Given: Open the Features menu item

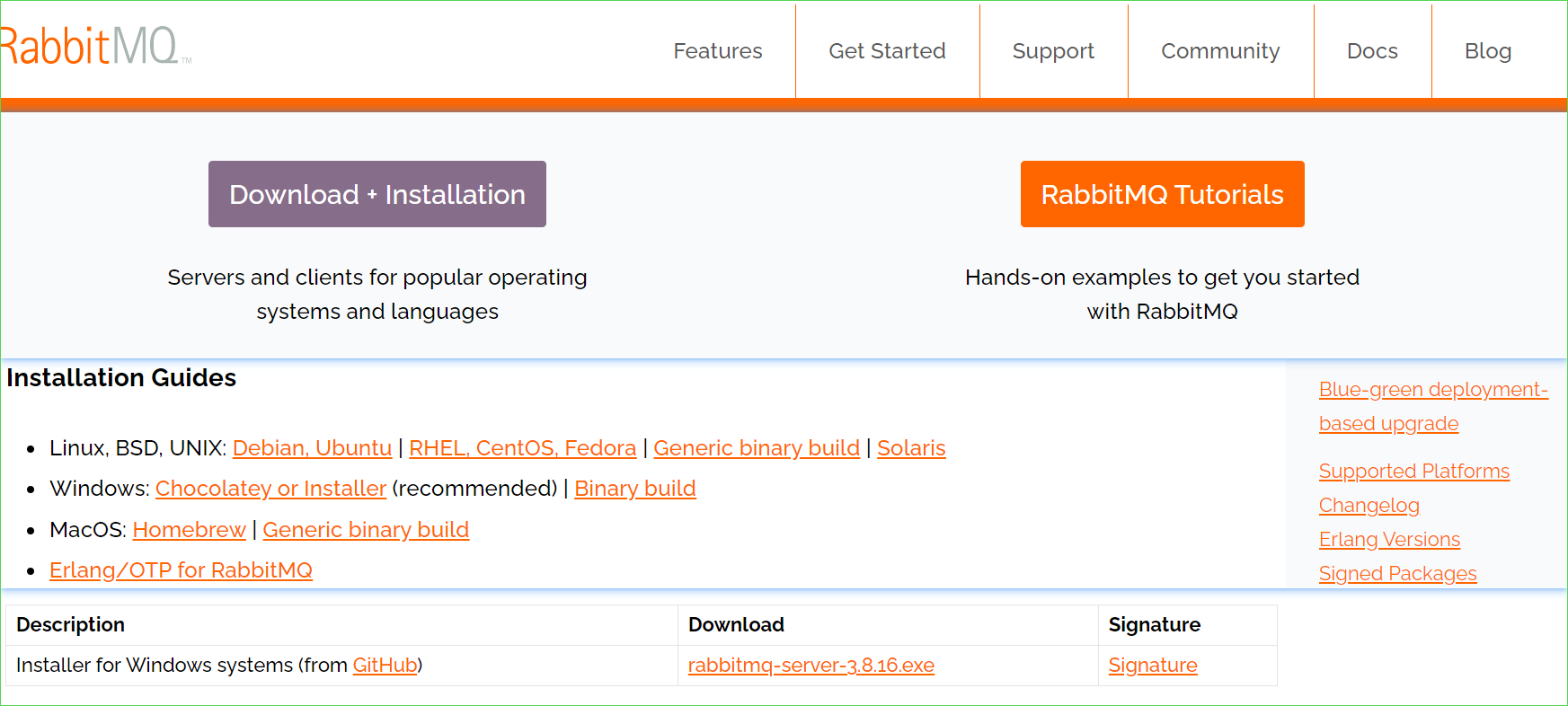Looking at the screenshot, I should (718, 51).
